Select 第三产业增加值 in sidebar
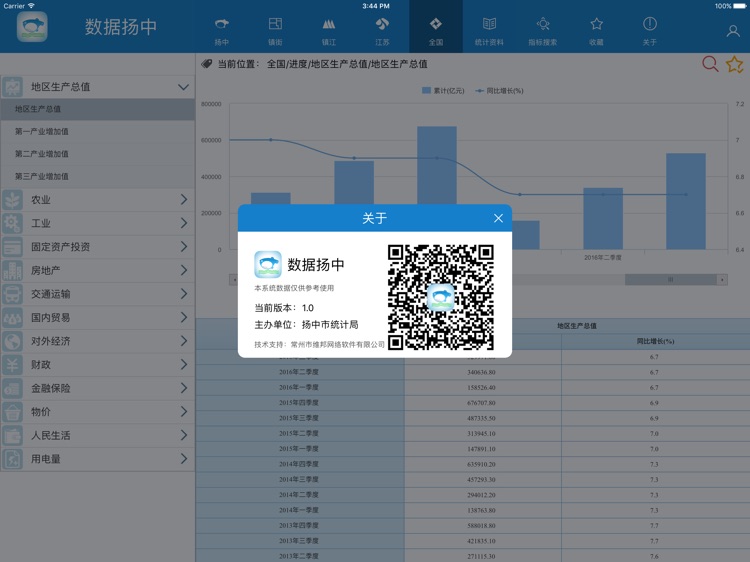Image resolution: width=750 pixels, height=562 pixels. [98, 176]
